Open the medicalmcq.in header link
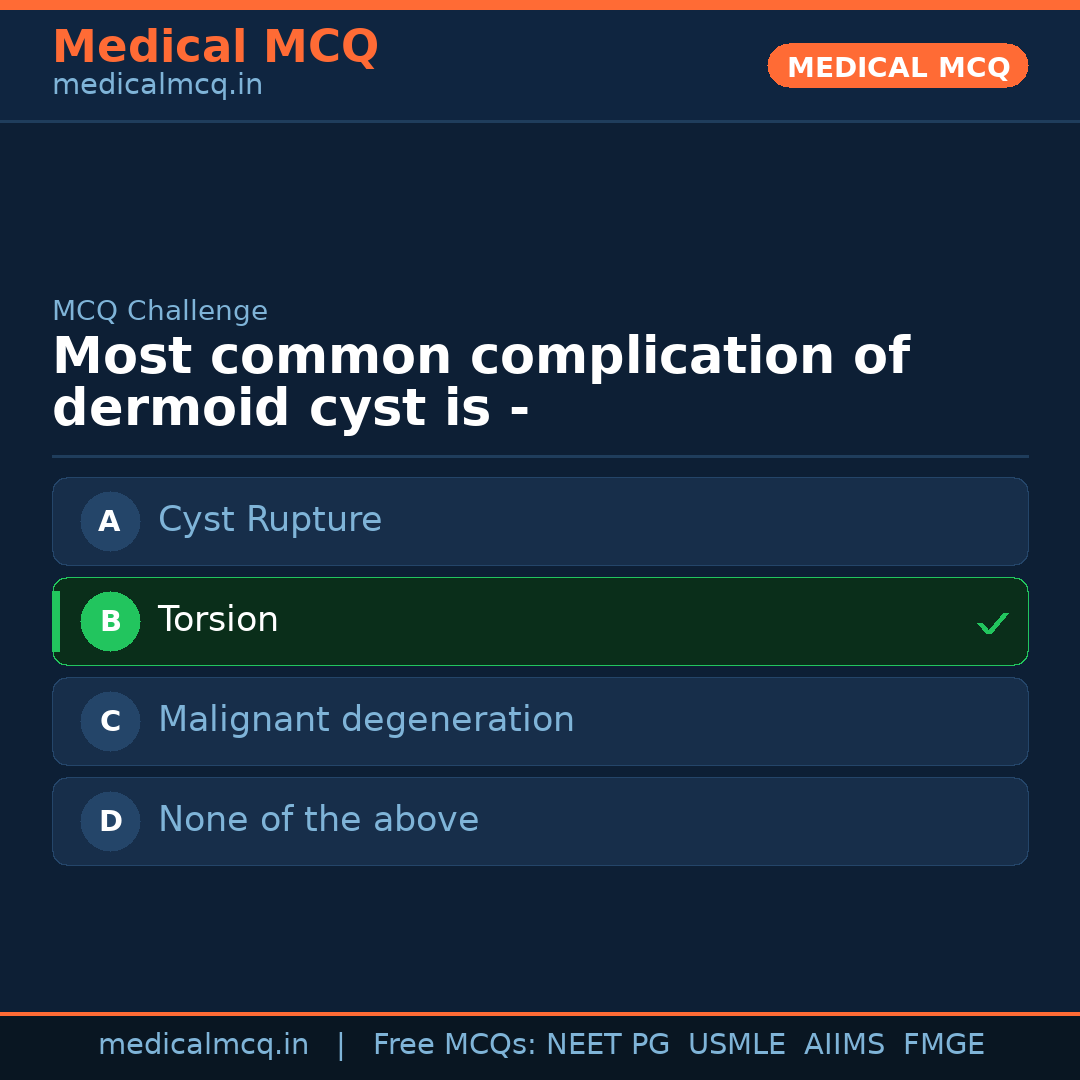The image size is (1080, 1080). (x=156, y=84)
